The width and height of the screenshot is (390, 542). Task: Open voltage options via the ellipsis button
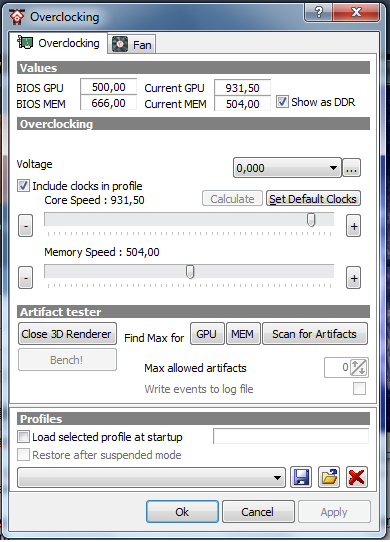pyautogui.click(x=351, y=168)
